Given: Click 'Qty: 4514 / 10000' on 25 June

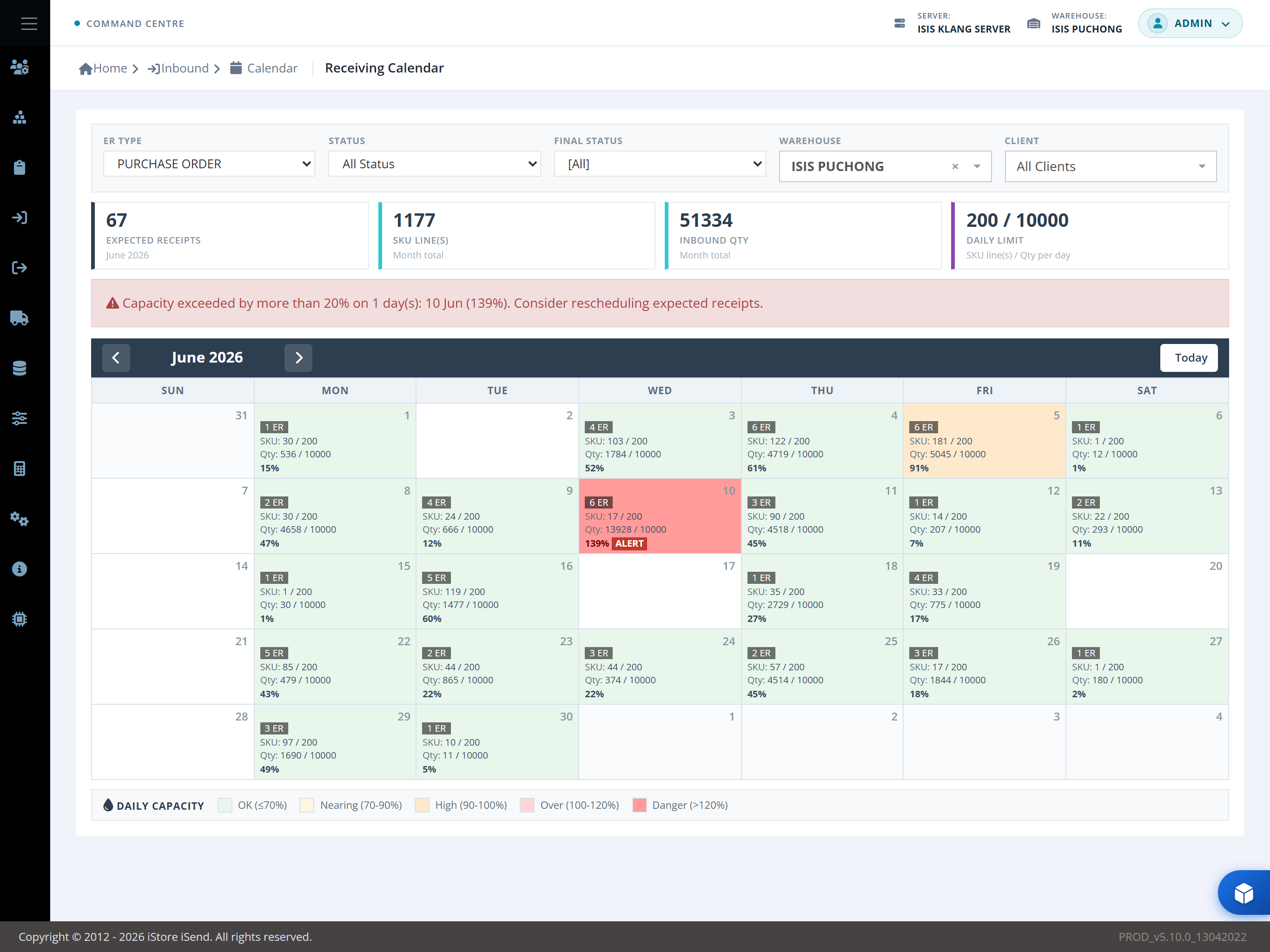Looking at the screenshot, I should pos(785,680).
